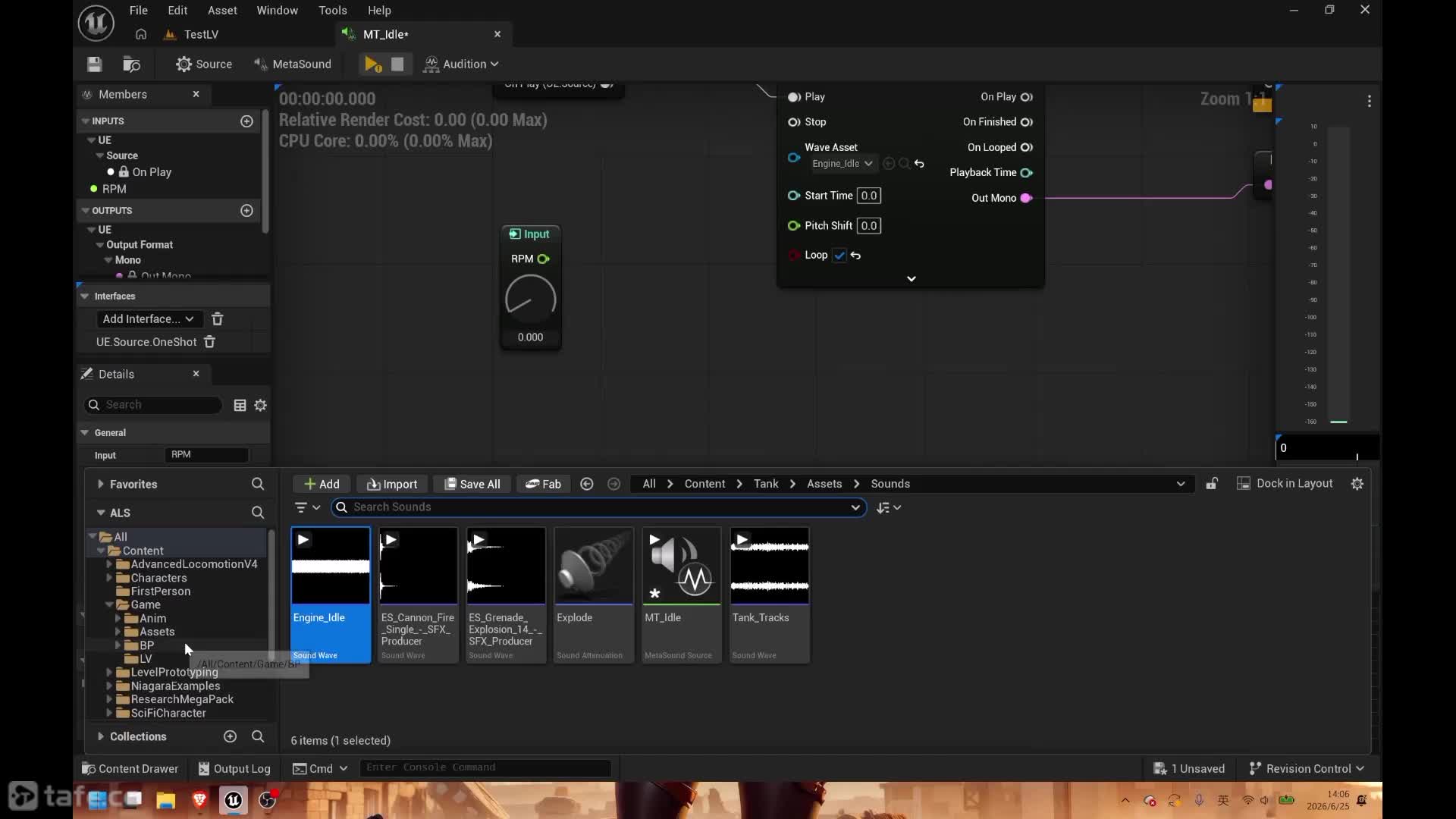Click Add in the content browser
This screenshot has width=1456, height=819.
322,485
